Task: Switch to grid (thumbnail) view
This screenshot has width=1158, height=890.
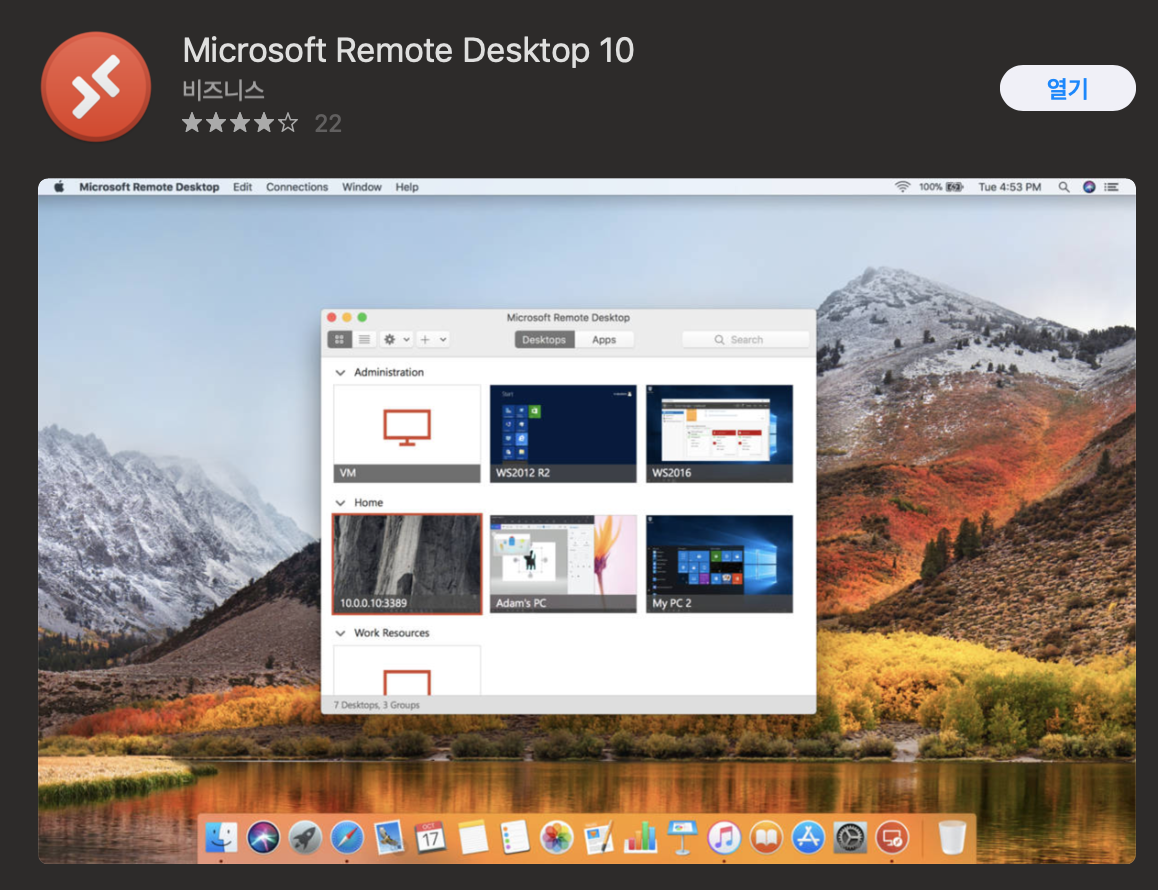Action: (x=340, y=339)
